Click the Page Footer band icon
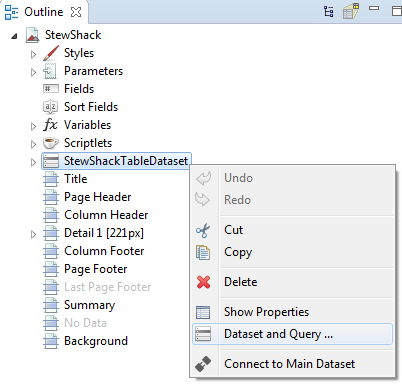 coord(51,269)
